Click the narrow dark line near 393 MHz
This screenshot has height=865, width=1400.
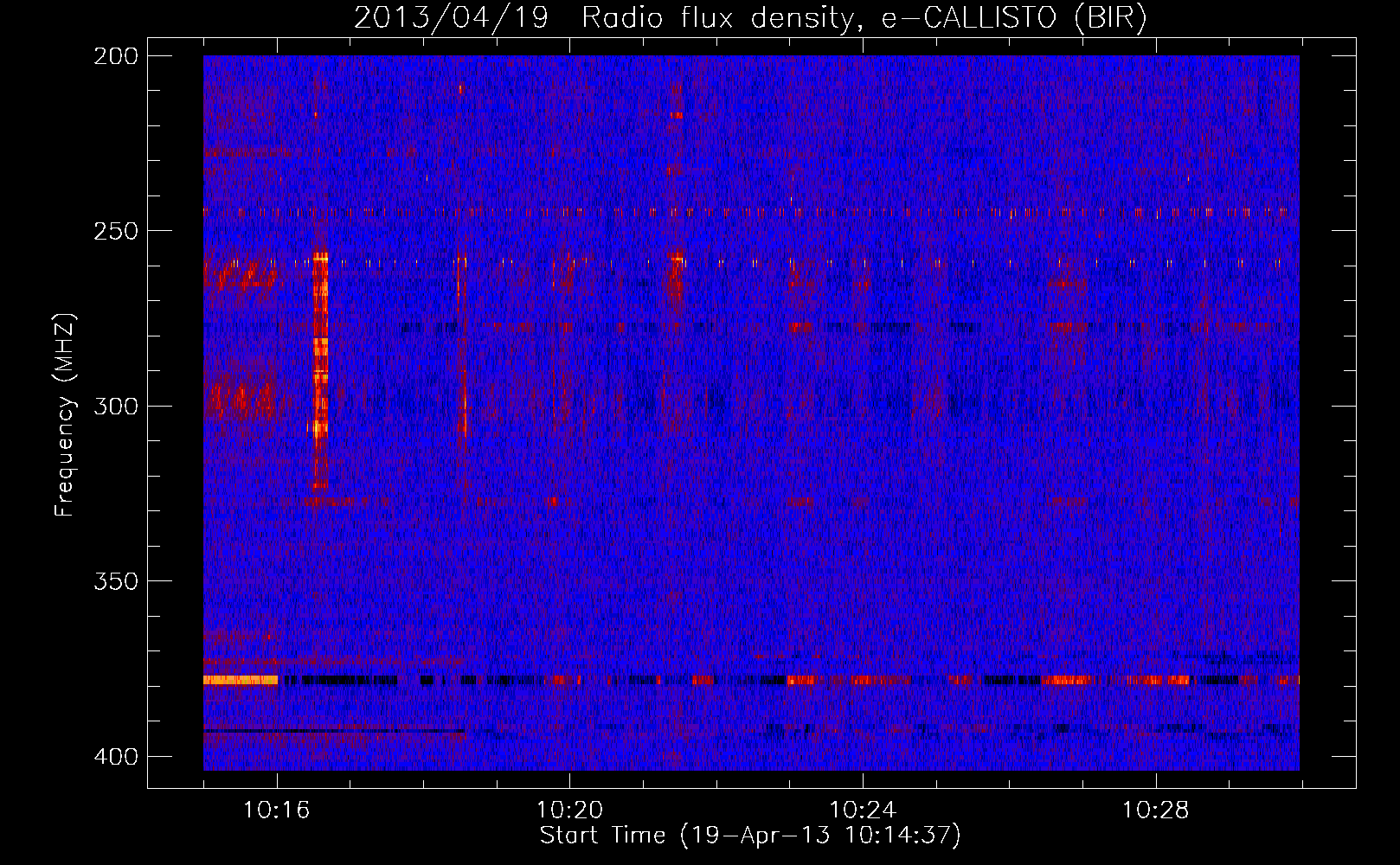point(334,731)
